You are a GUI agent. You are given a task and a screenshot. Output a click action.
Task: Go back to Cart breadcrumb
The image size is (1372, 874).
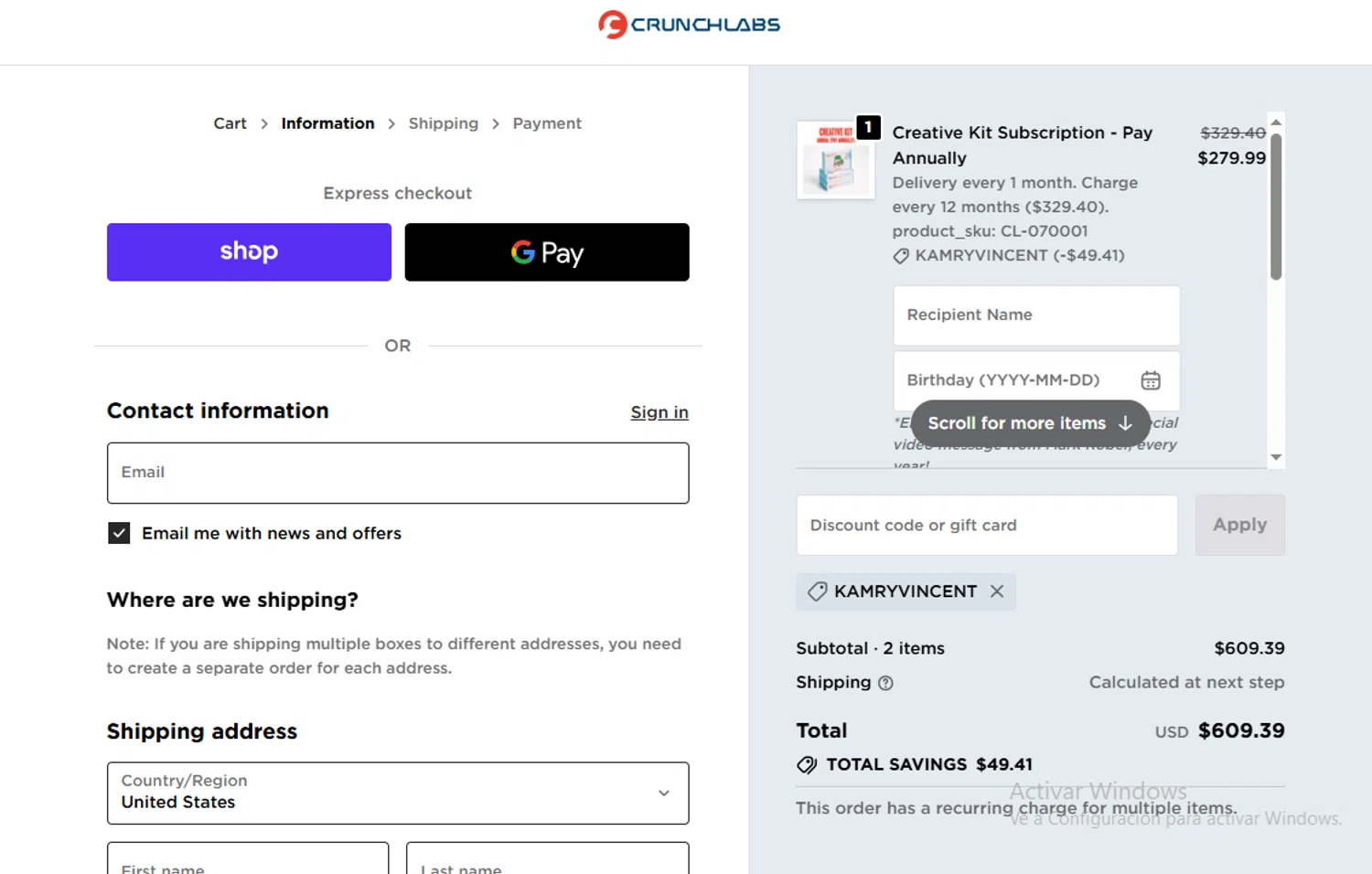click(230, 123)
